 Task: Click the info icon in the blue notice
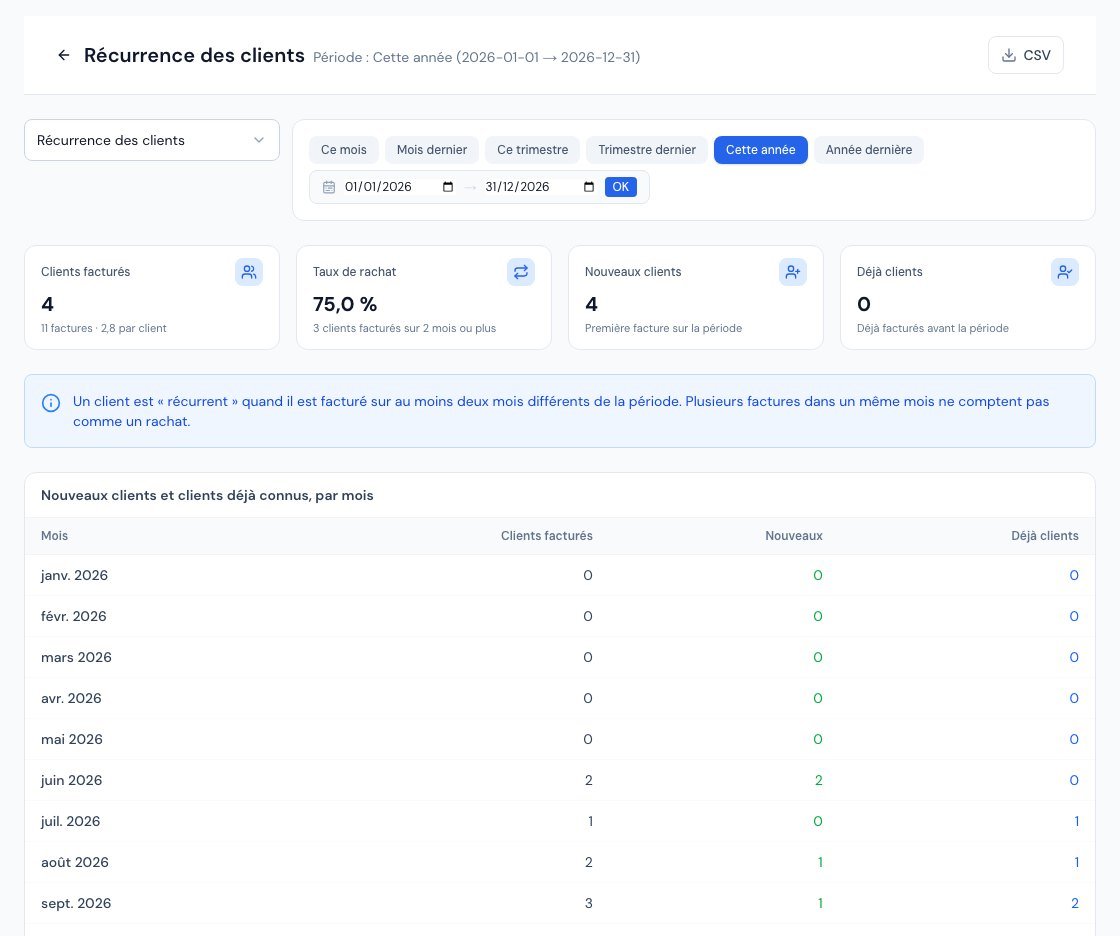pos(51,403)
